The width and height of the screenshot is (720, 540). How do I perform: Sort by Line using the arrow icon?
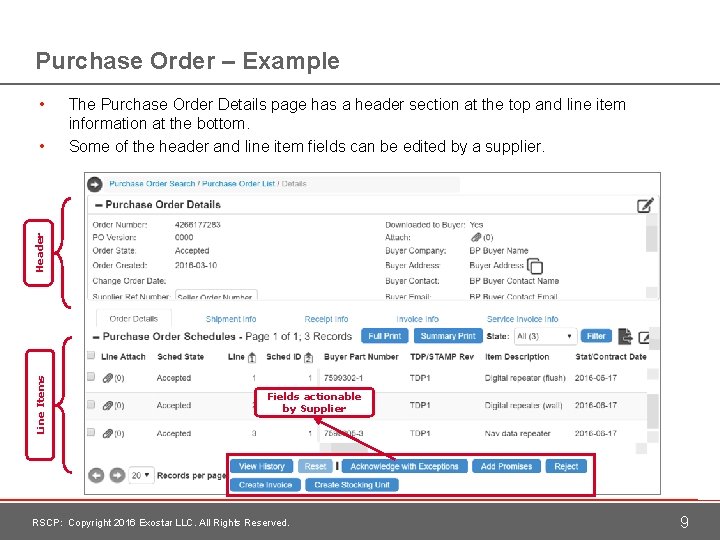click(x=252, y=357)
